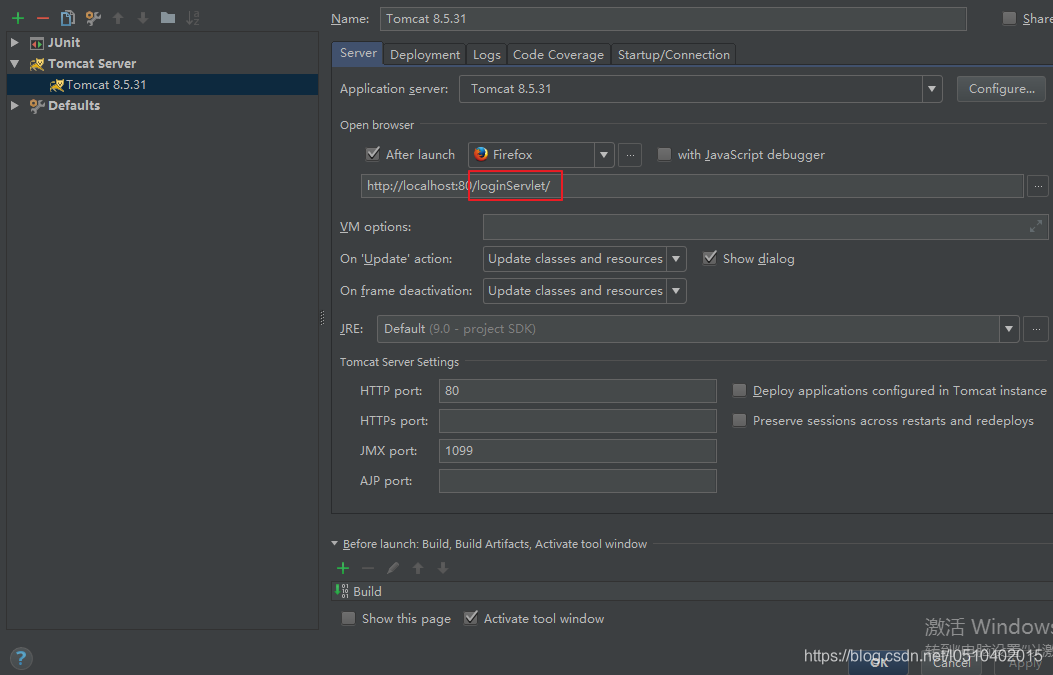Switch to the Deployment tab
The width and height of the screenshot is (1053, 675).
tap(425, 55)
